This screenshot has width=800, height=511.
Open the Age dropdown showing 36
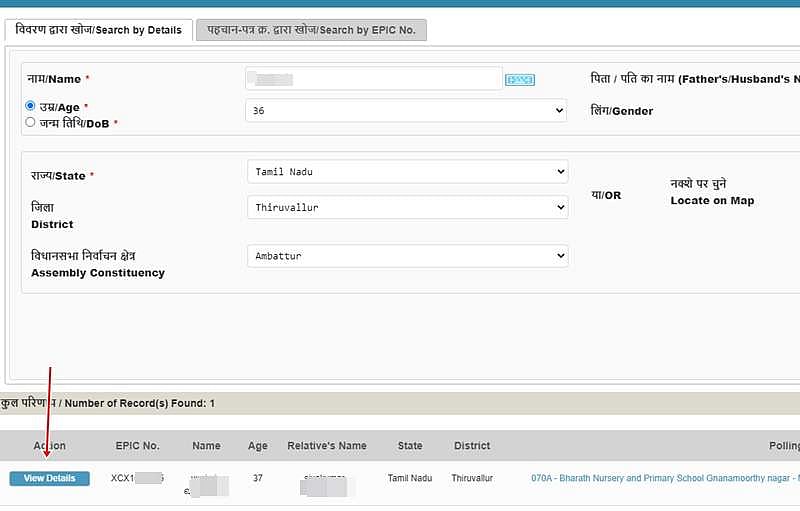pyautogui.click(x=406, y=110)
